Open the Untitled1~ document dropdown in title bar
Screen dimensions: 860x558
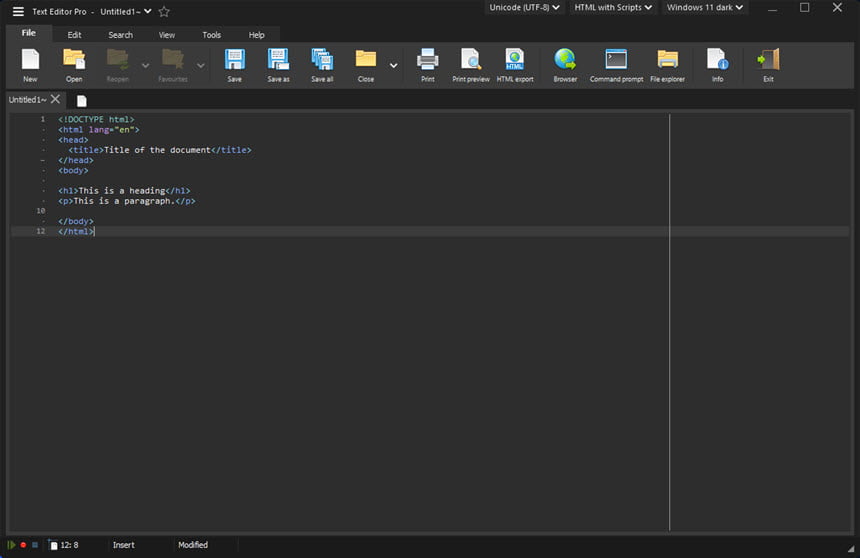pyautogui.click(x=126, y=12)
